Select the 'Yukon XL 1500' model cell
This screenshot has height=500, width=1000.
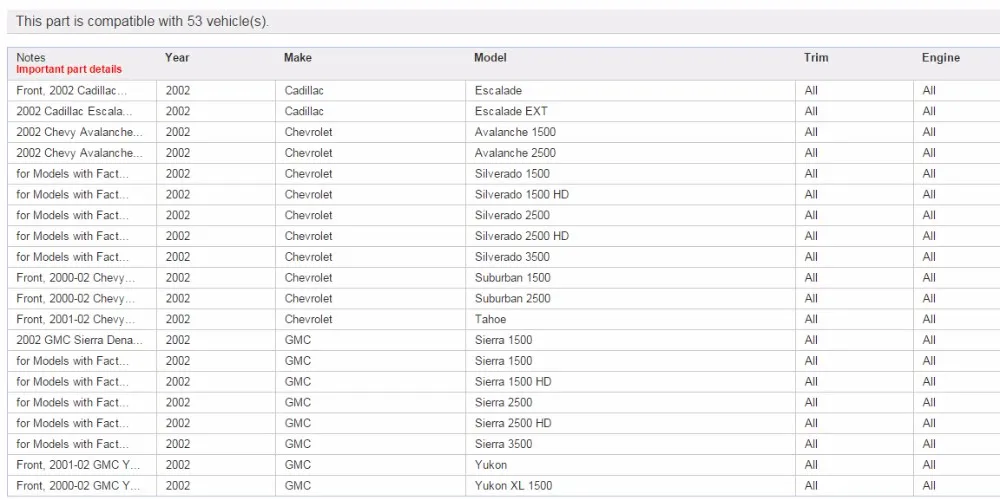630,485
